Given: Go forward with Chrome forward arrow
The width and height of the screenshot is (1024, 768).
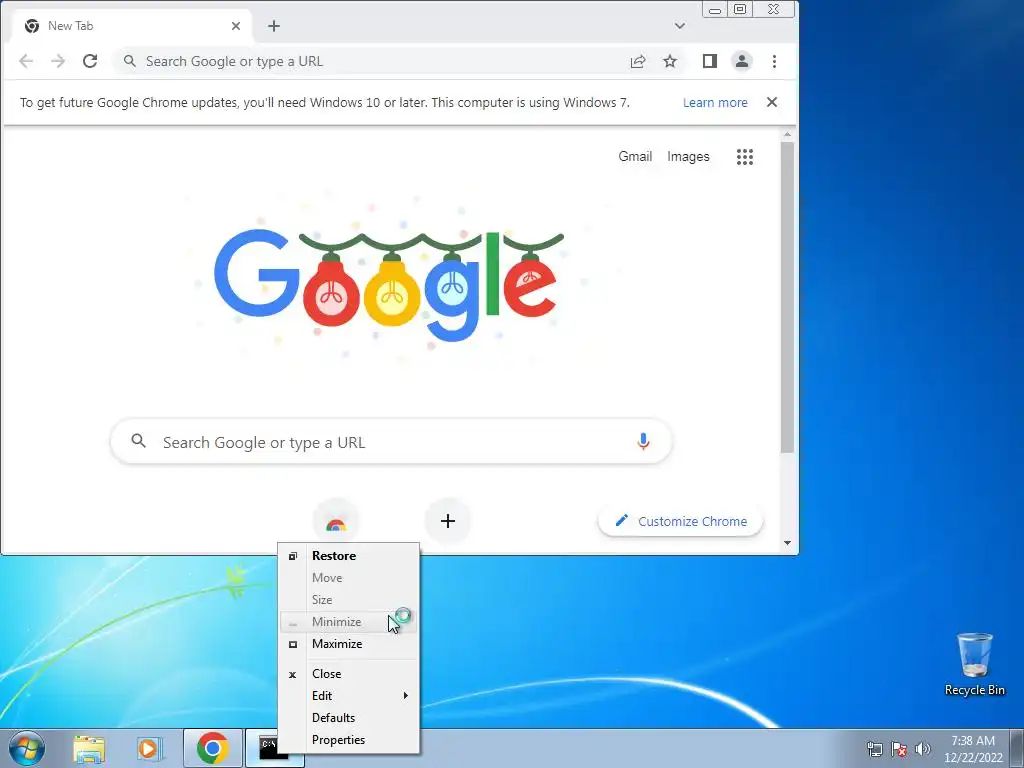Looking at the screenshot, I should click(58, 61).
